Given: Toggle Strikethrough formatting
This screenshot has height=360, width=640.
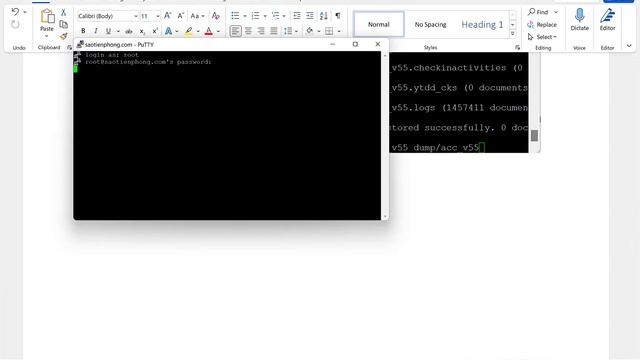Looking at the screenshot, I should 129,31.
